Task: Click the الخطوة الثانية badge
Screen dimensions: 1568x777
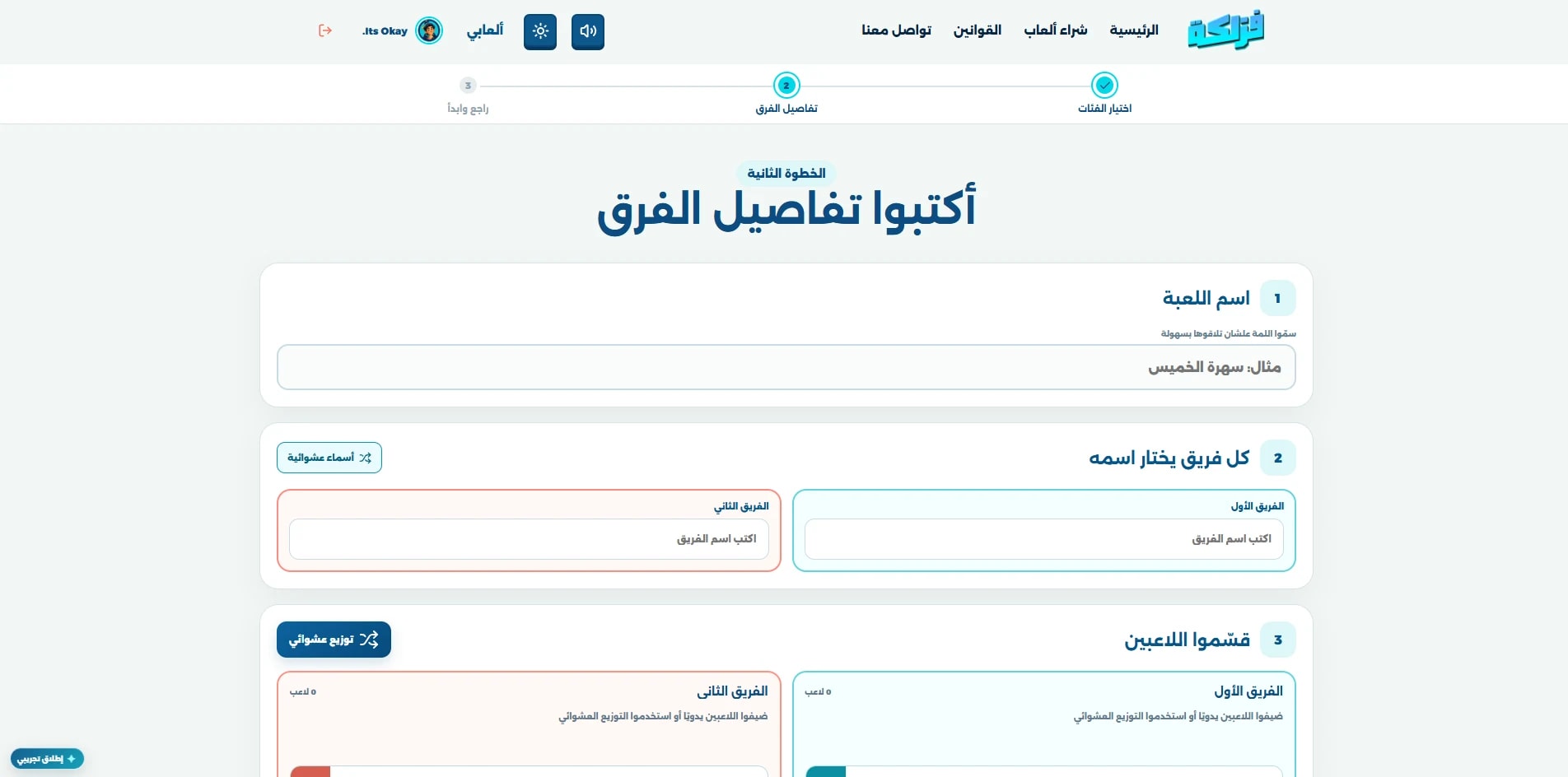Action: [x=786, y=173]
